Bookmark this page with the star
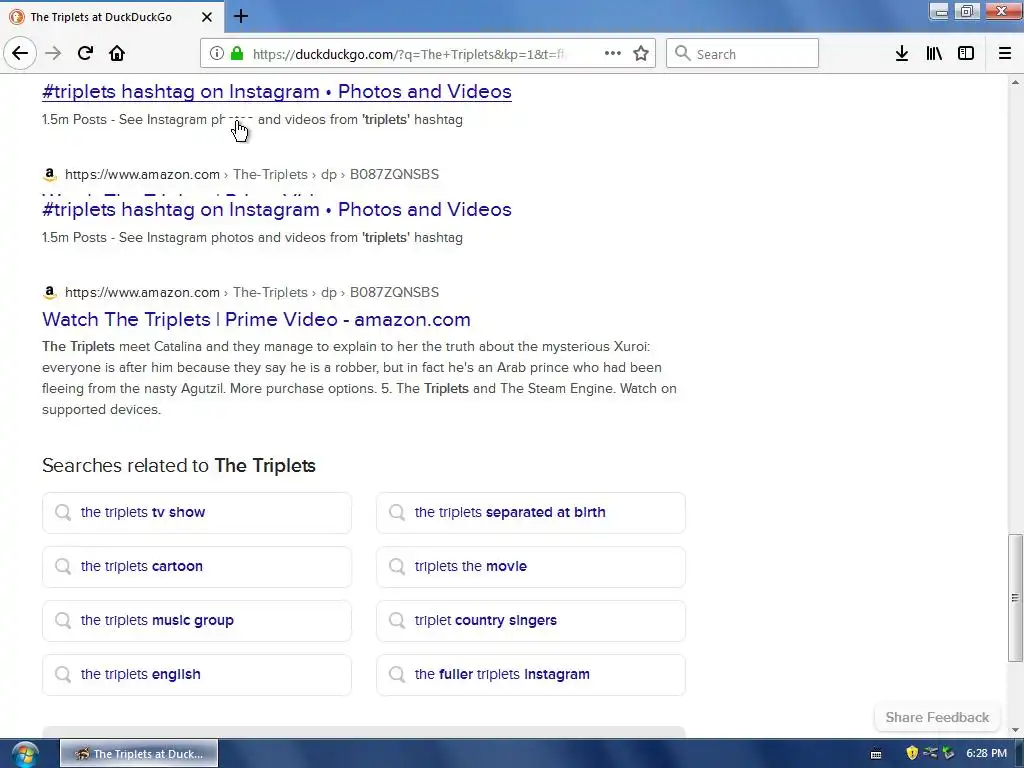 coord(641,54)
